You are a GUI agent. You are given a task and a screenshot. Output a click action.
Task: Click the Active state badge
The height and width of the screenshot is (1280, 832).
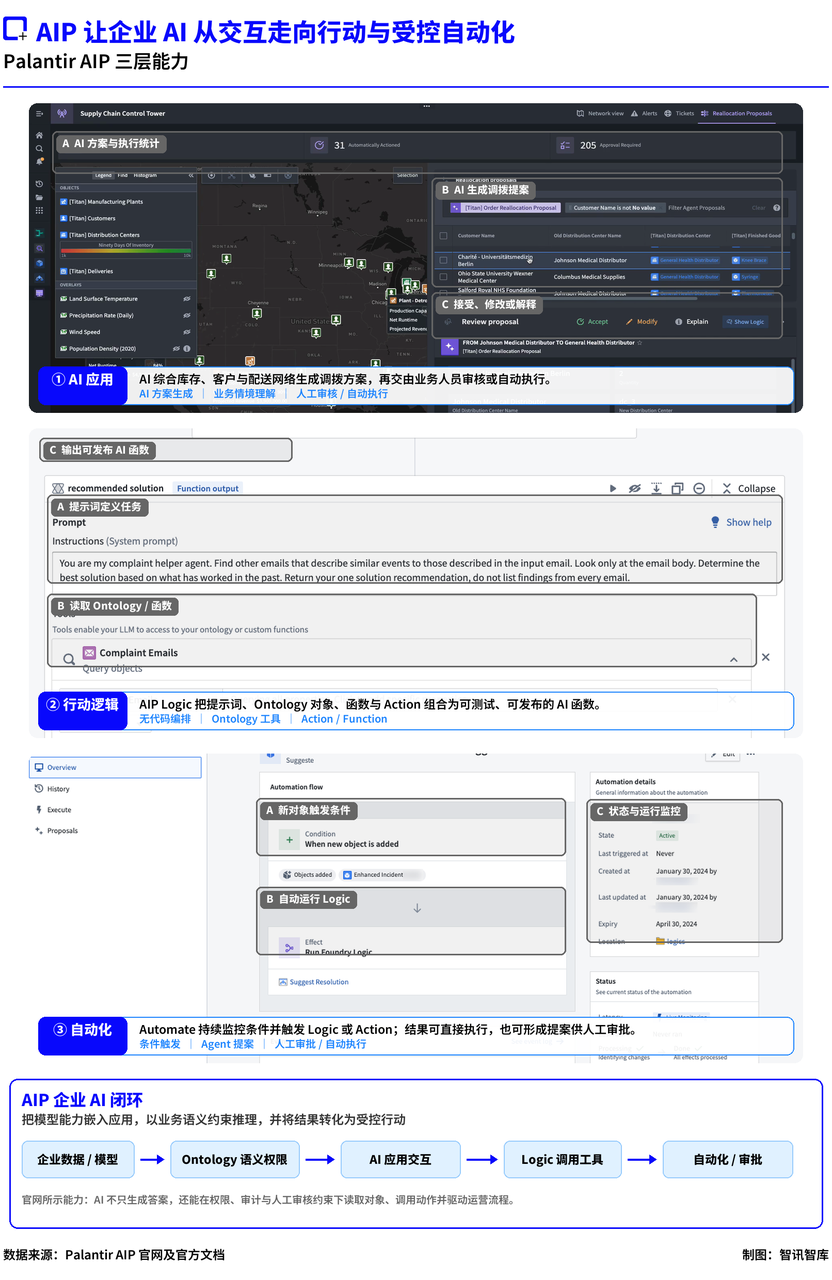pyautogui.click(x=666, y=835)
